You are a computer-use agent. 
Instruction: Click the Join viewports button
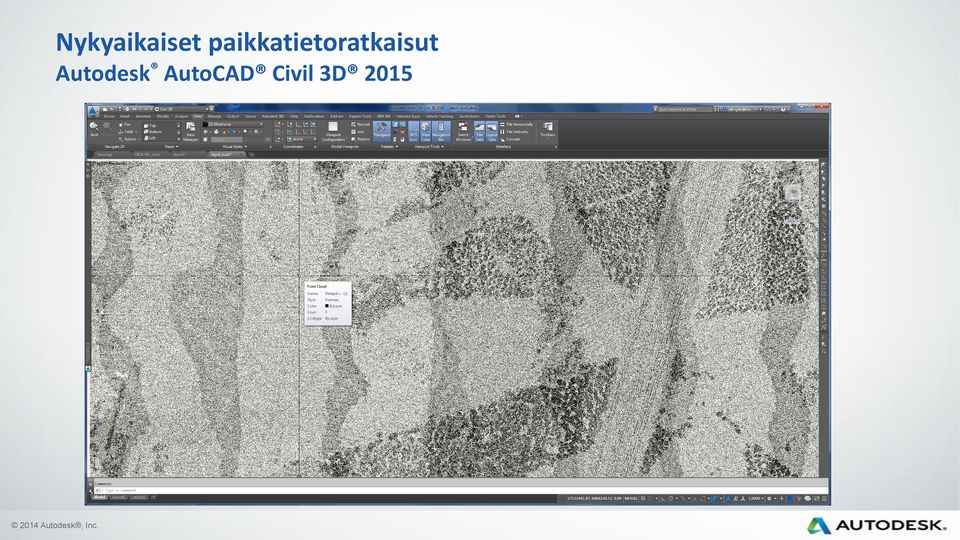point(359,132)
